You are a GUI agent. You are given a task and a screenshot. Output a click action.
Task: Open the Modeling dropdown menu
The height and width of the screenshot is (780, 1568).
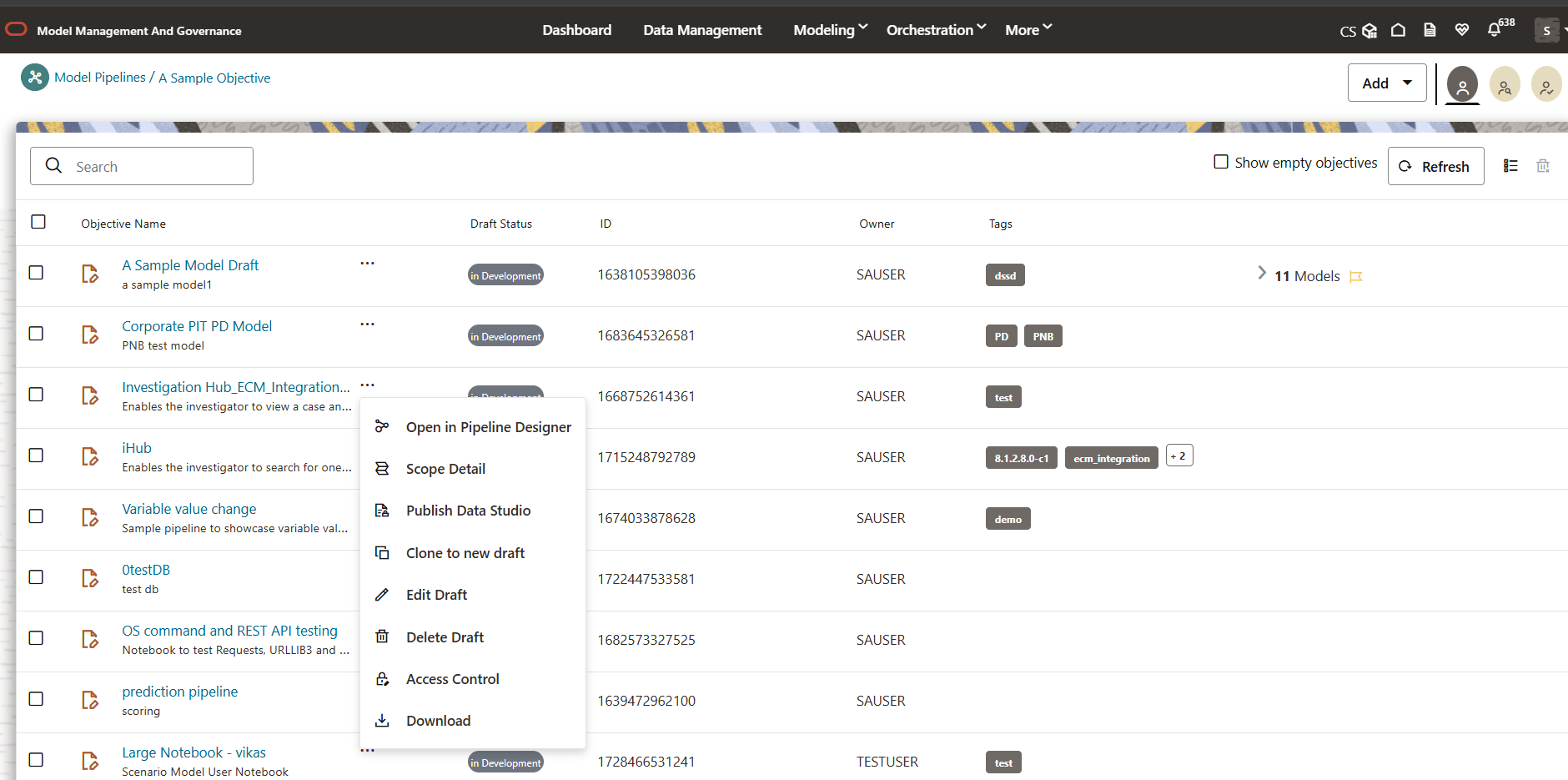pyautogui.click(x=824, y=29)
